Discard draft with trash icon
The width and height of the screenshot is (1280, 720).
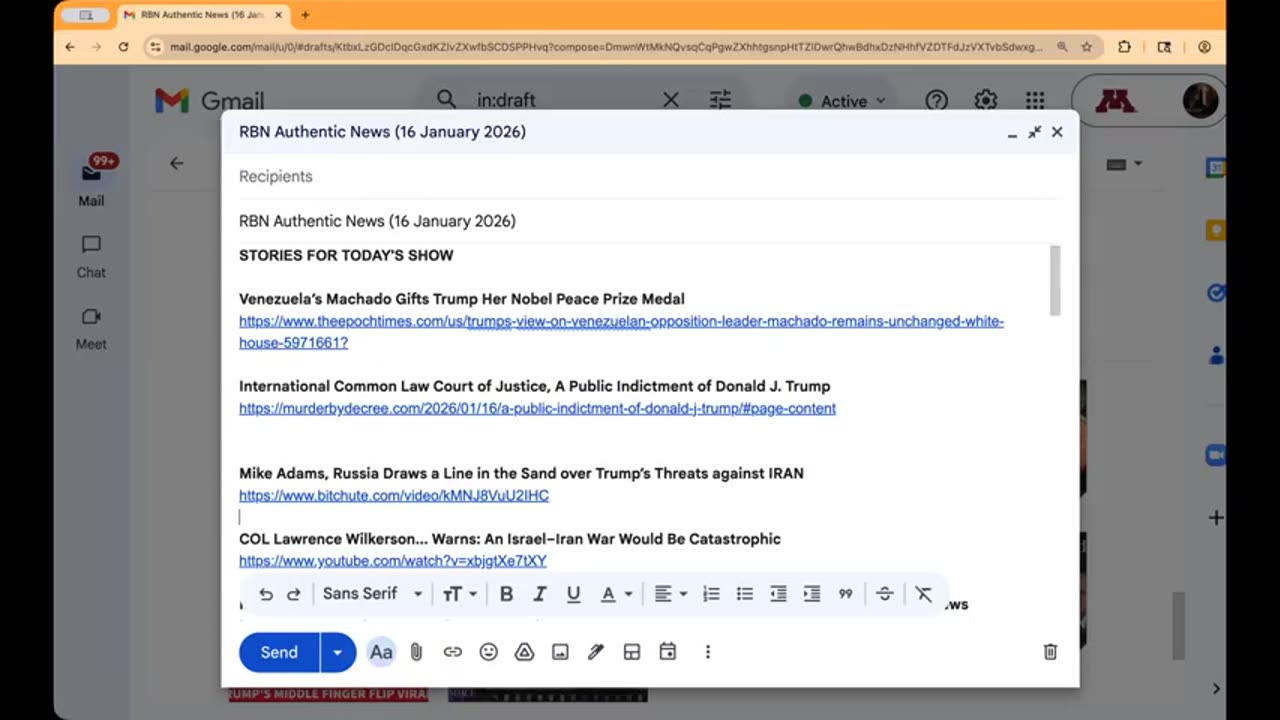[1050, 652]
